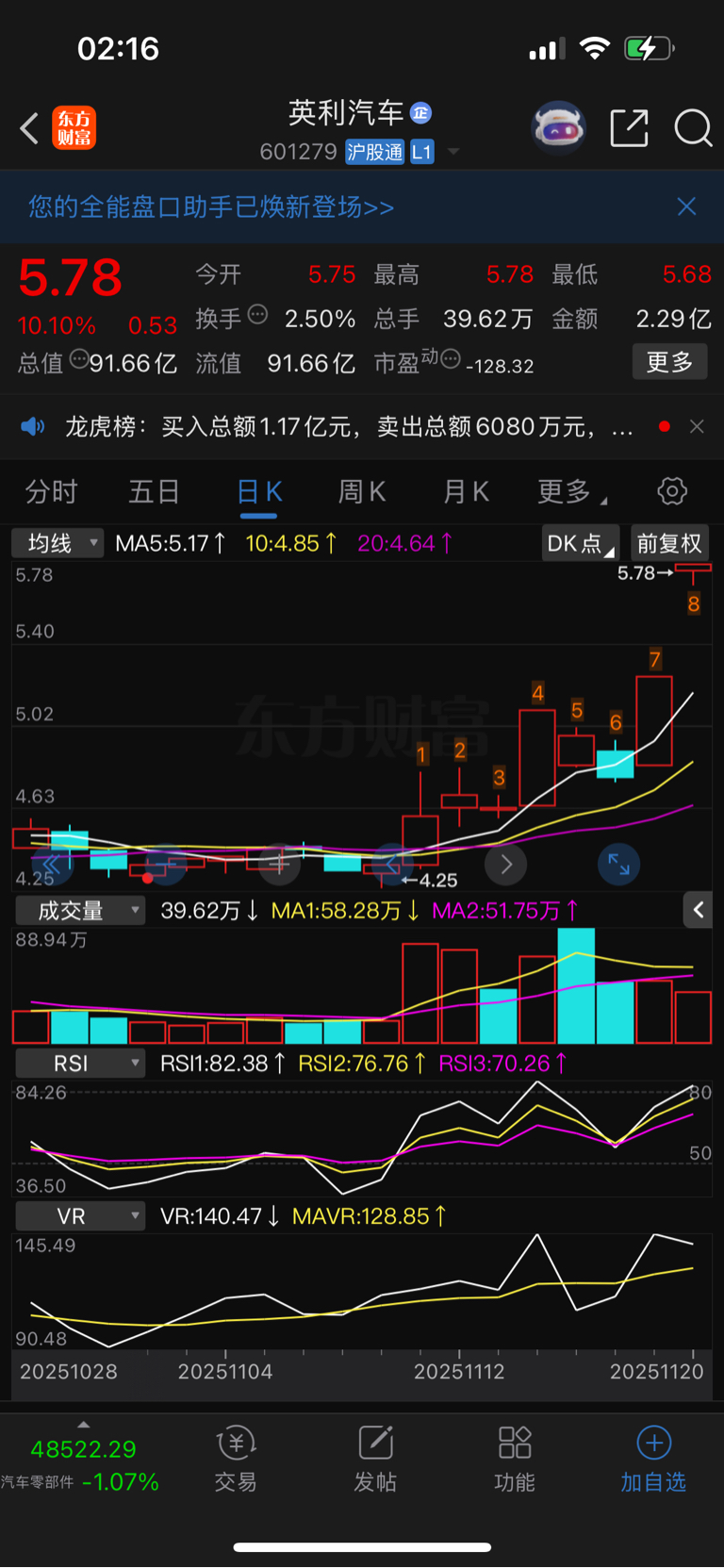Tap the 20251112 date label
Screen dimensions: 724x1568
click(x=459, y=1372)
